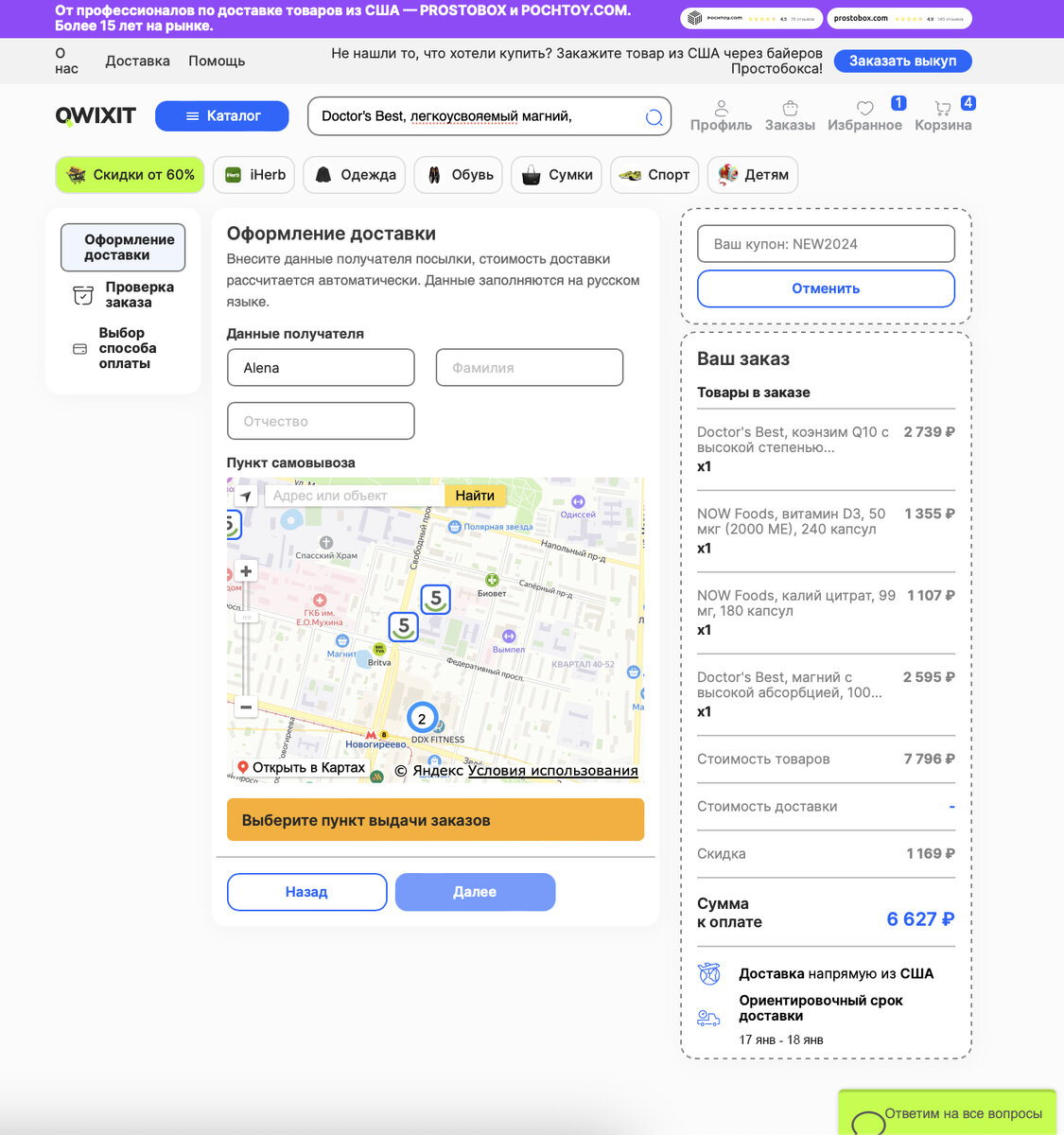Open Помощь menu item

(x=217, y=61)
